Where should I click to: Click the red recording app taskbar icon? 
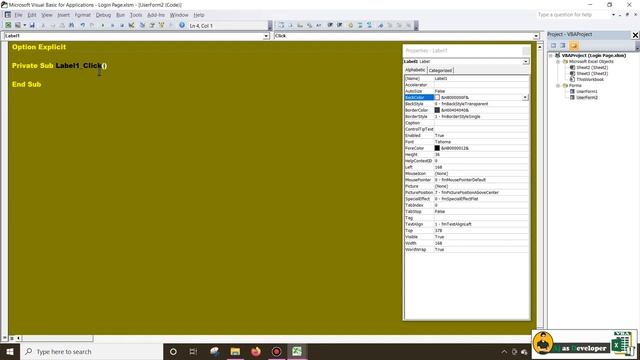tap(276, 351)
